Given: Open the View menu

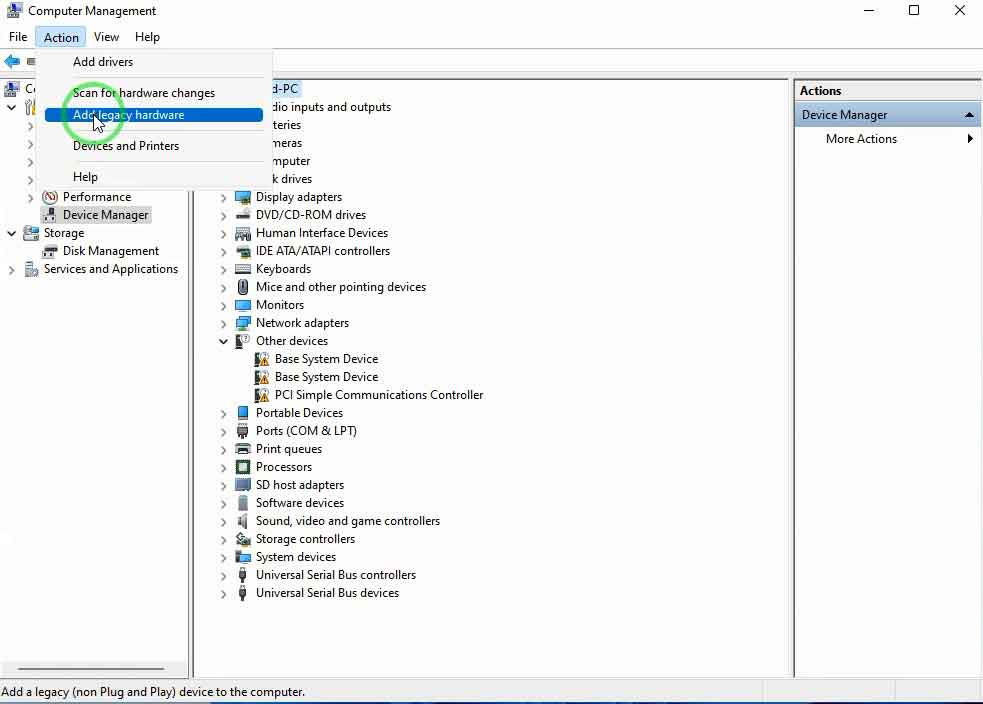Looking at the screenshot, I should [106, 37].
